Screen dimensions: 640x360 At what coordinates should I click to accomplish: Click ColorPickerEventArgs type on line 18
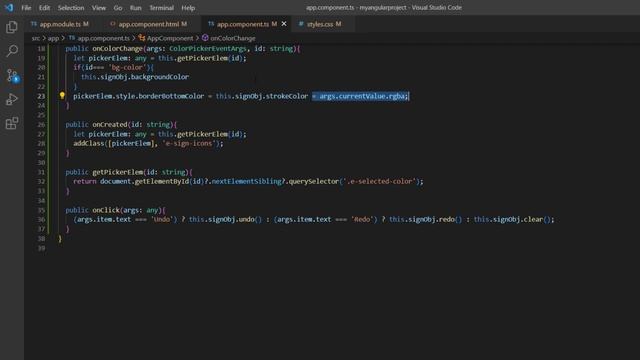pyautogui.click(x=208, y=49)
